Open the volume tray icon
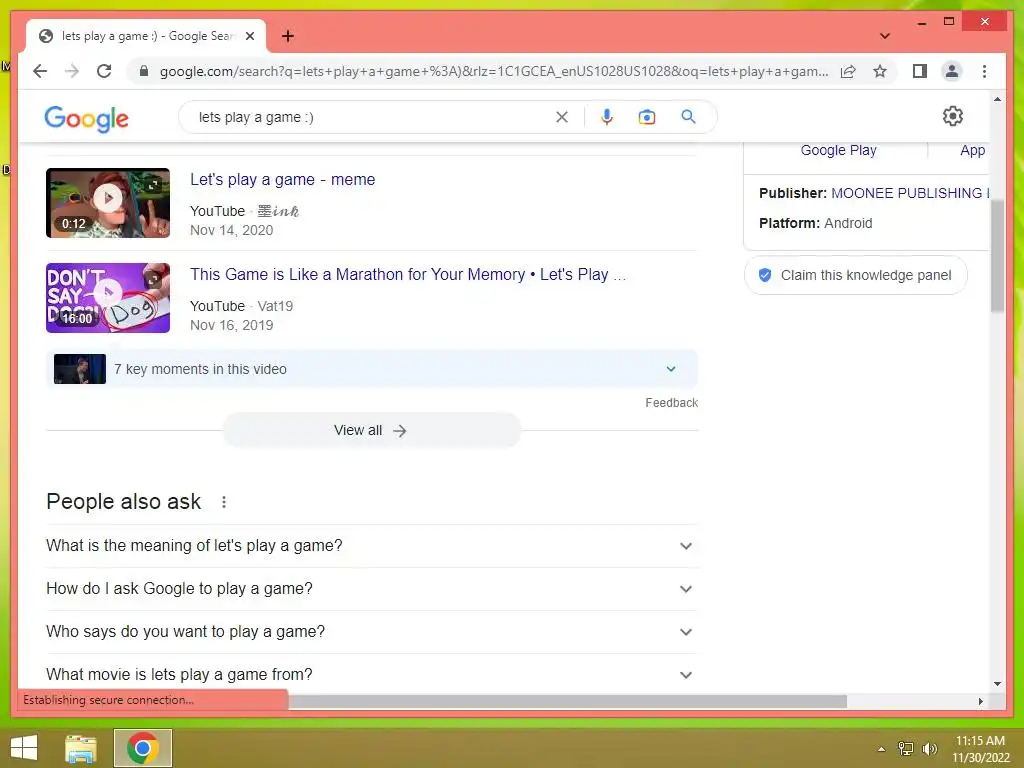1024x768 pixels. point(929,749)
